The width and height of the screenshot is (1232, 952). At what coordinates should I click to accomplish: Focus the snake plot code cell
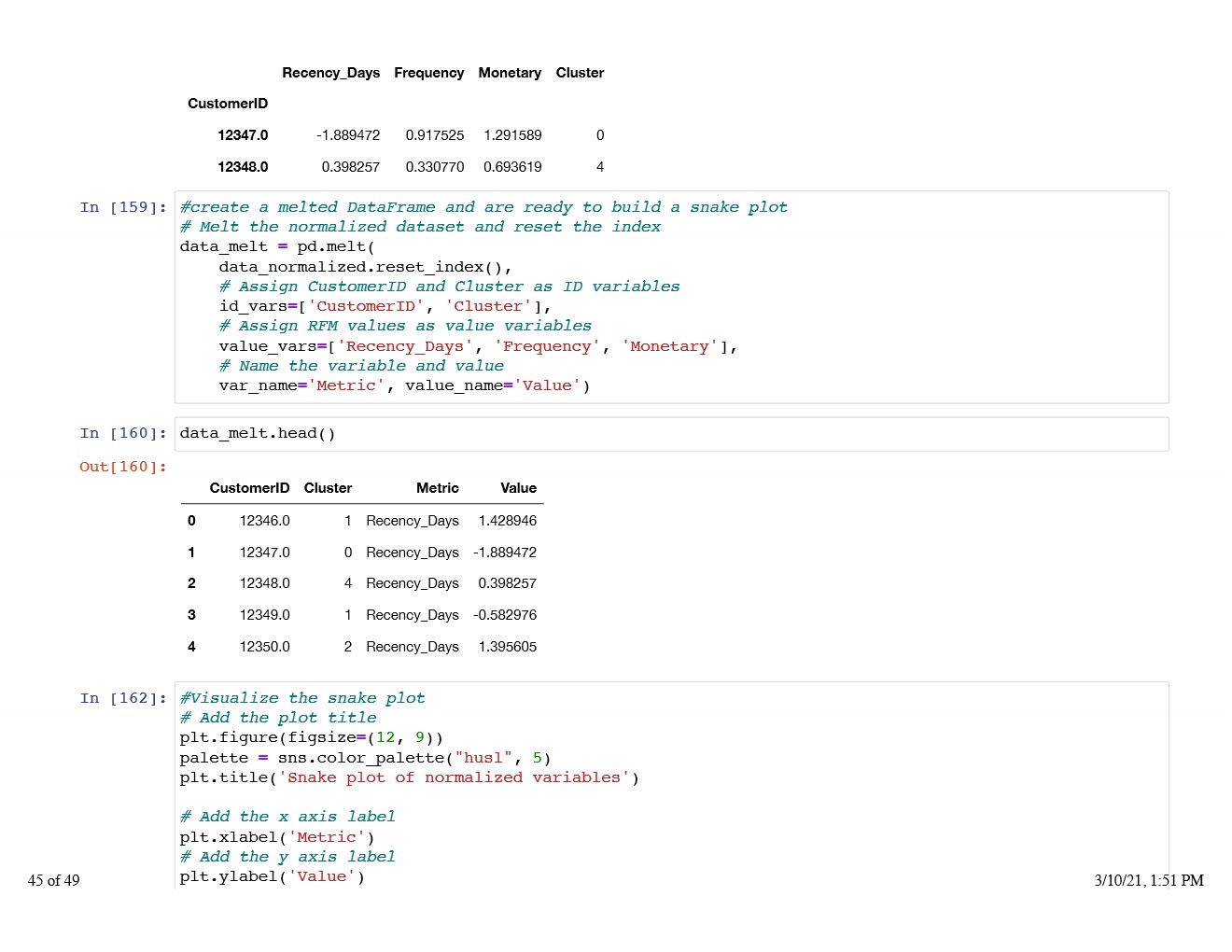670,786
